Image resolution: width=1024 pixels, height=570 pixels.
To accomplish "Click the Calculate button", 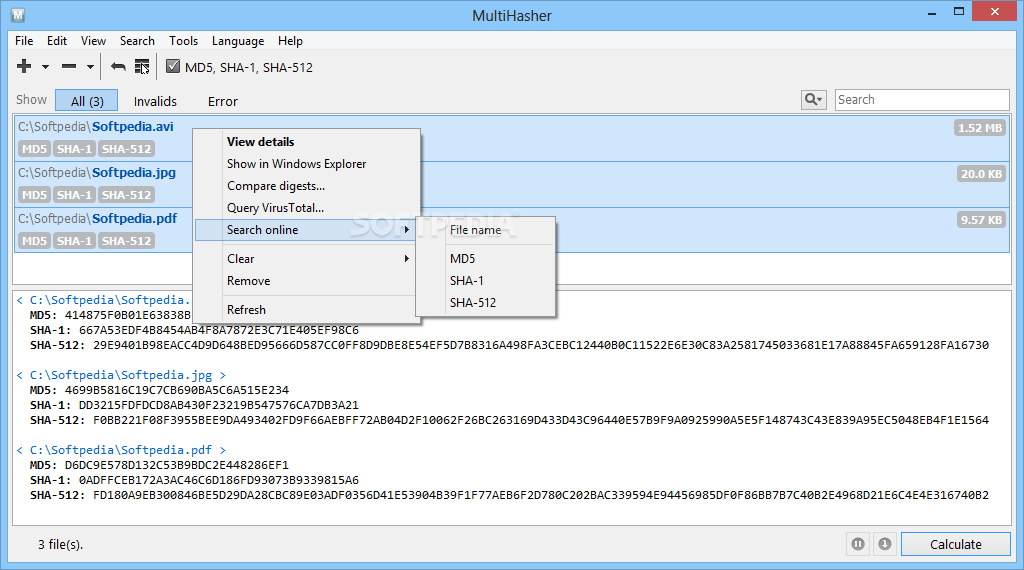I will [x=955, y=544].
